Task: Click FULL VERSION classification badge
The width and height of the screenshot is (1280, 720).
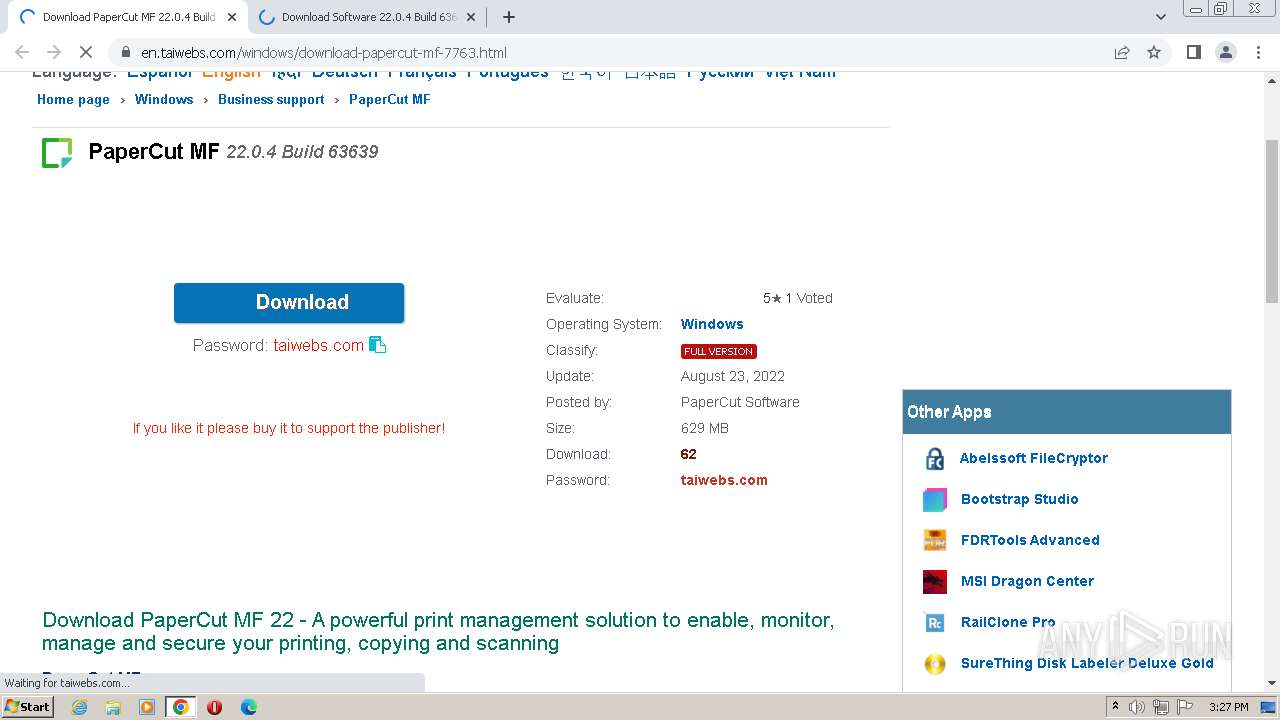Action: [x=719, y=351]
